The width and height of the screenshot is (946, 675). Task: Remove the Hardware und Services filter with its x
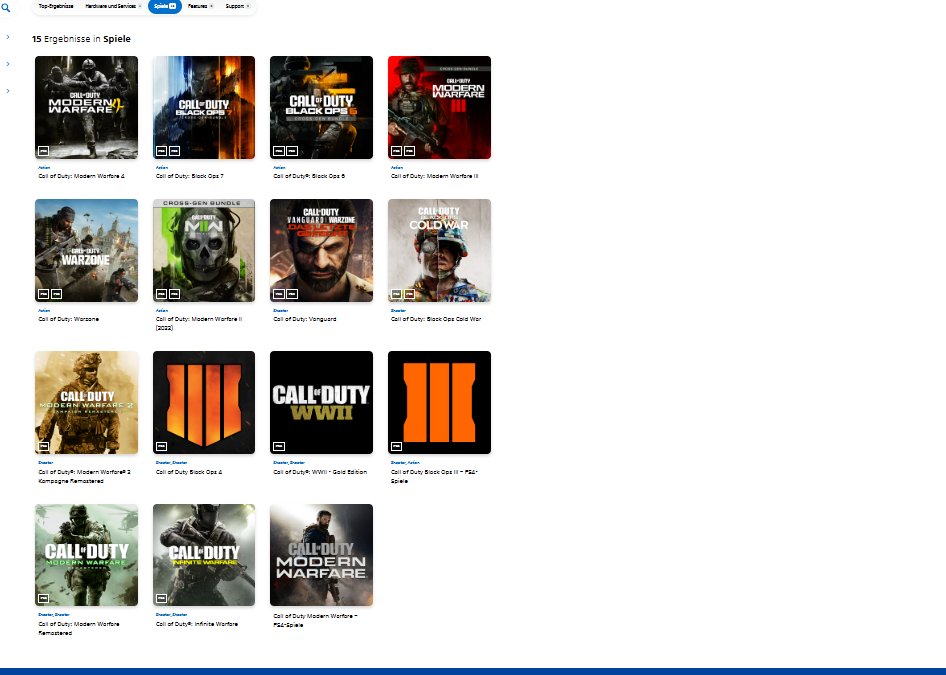click(x=140, y=6)
